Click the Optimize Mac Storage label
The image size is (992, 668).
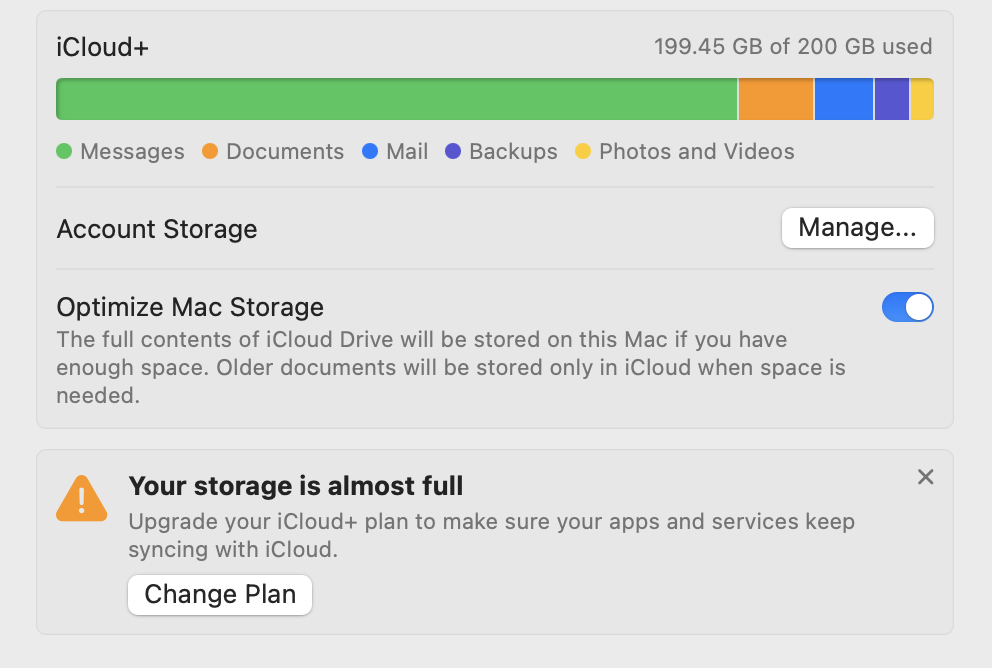pos(190,307)
